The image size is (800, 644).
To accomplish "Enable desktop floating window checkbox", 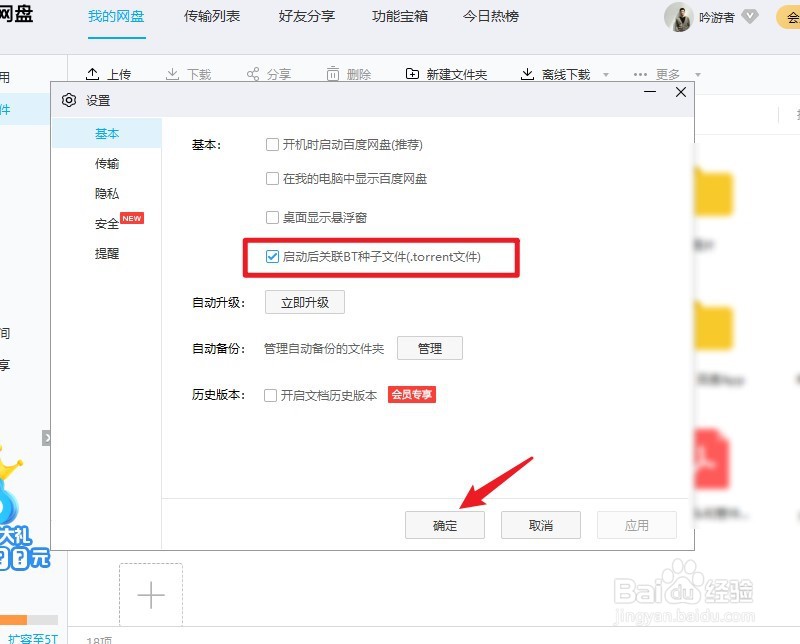I will pyautogui.click(x=272, y=218).
